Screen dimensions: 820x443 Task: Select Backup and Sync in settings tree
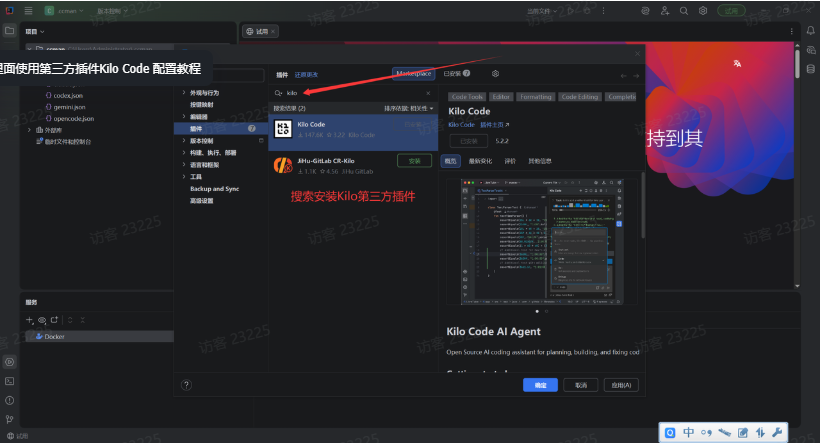(214, 189)
